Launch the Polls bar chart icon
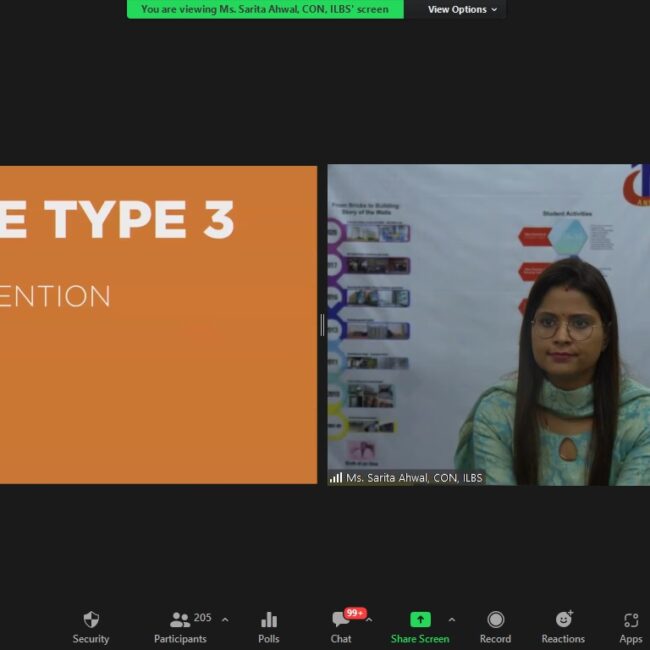 point(268,620)
